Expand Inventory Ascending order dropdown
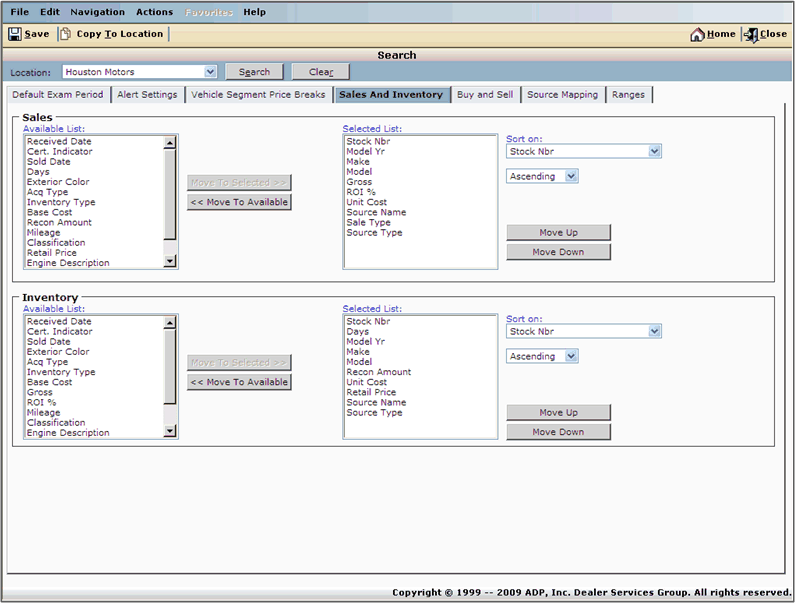This screenshot has height=603, width=795. pos(571,356)
